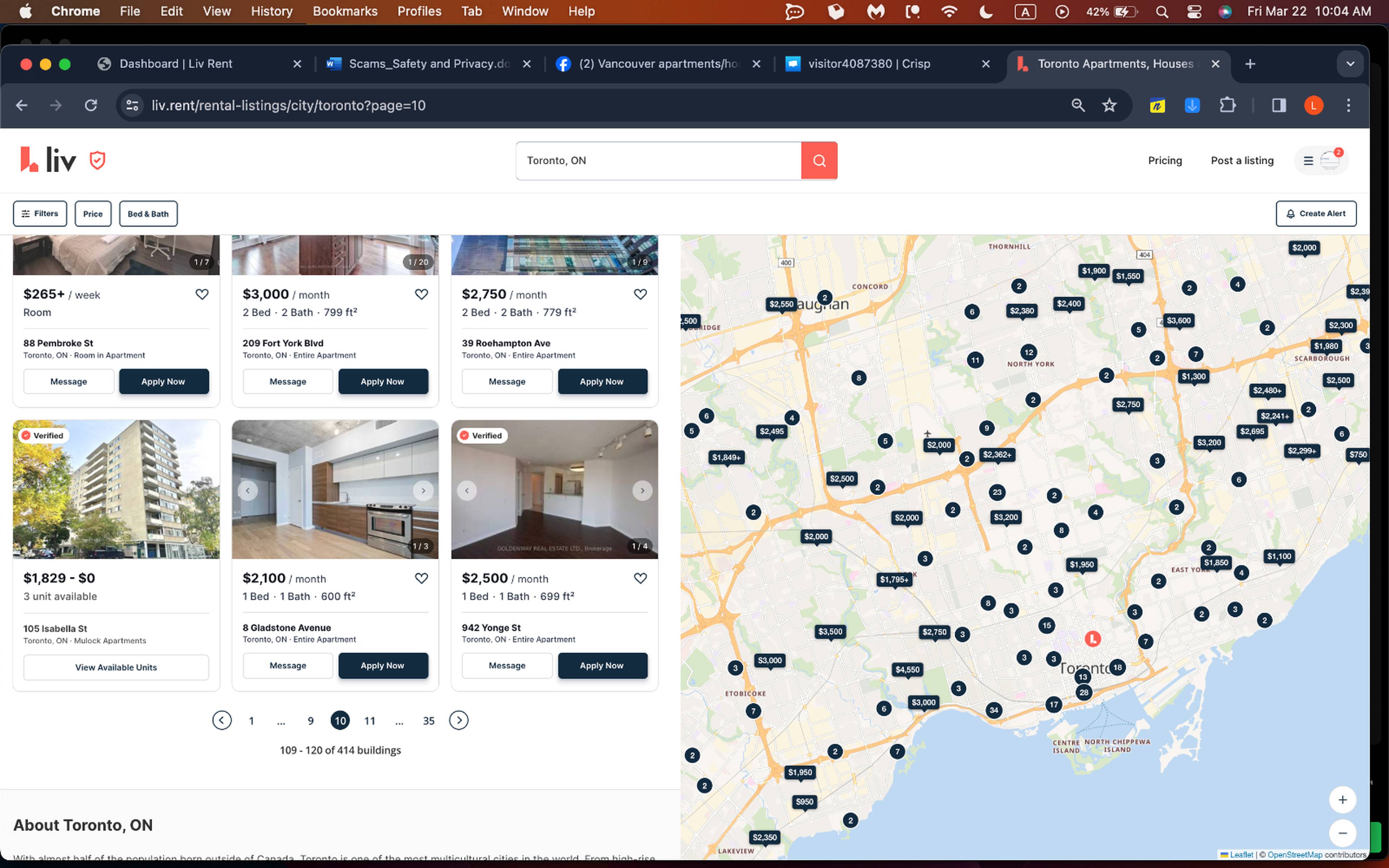This screenshot has height=868, width=1389.
Task: Favorite the 39 Roehampton Ave listing
Action: [641, 294]
